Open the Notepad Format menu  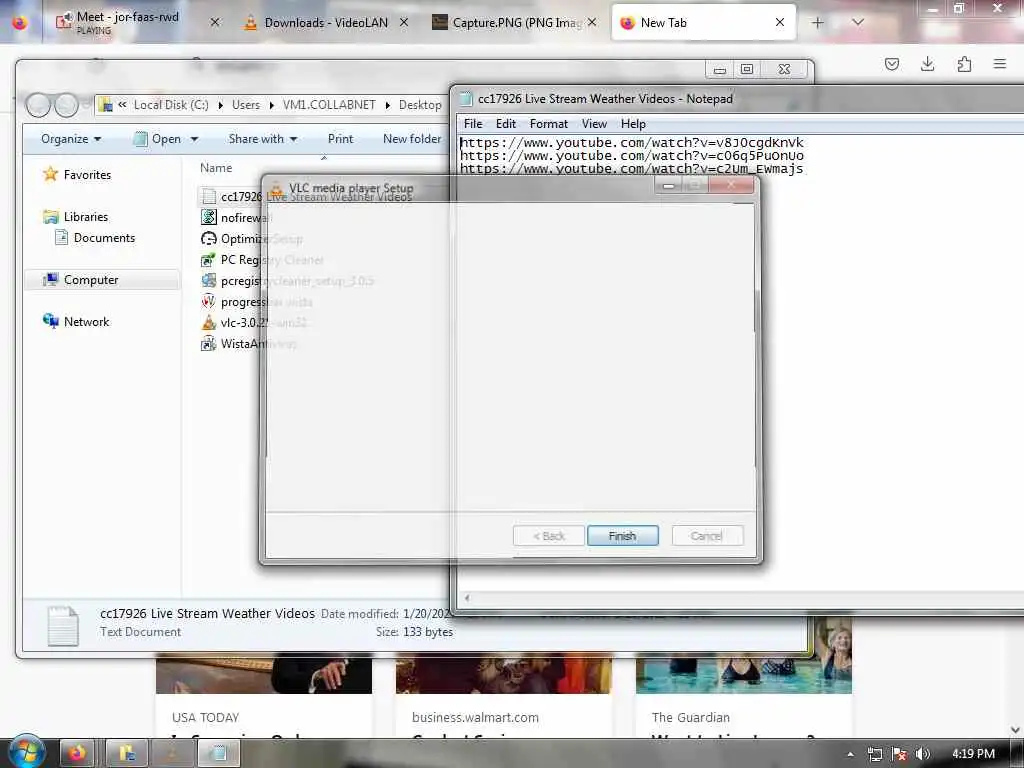tap(549, 124)
